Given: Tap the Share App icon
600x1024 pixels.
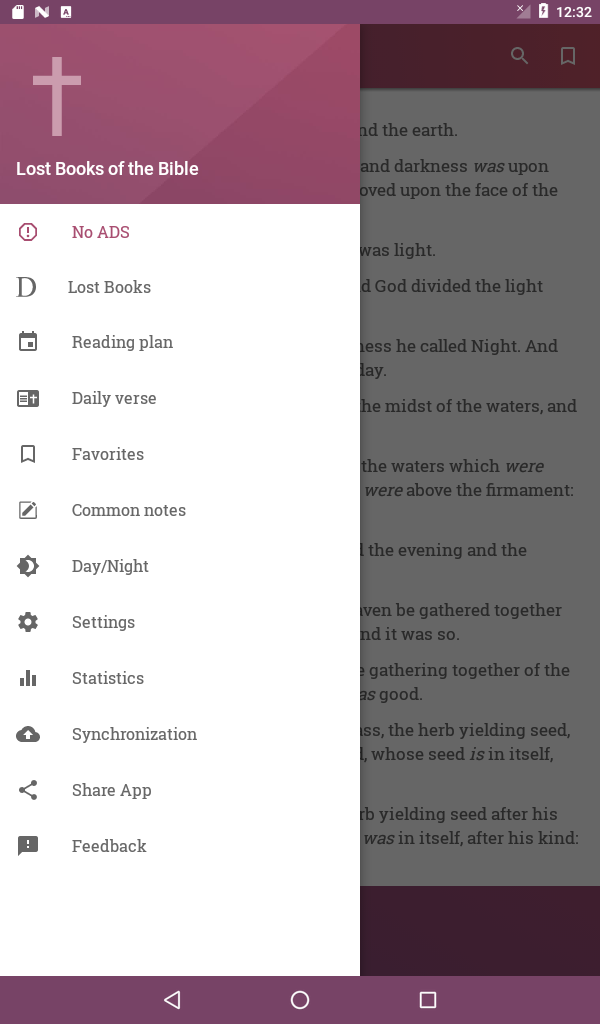Looking at the screenshot, I should 28,790.
